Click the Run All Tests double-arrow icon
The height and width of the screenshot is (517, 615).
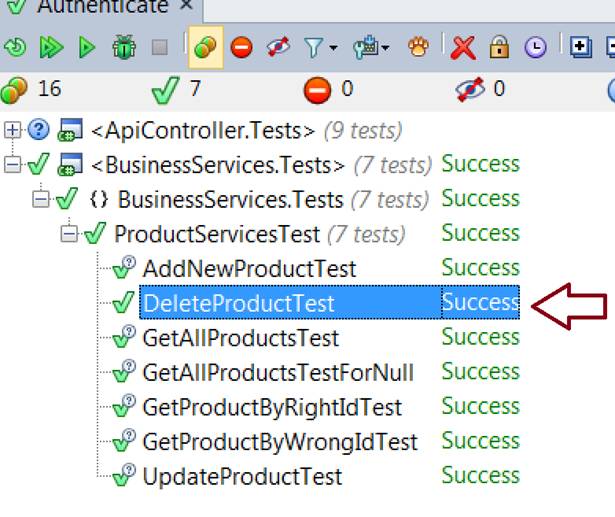pyautogui.click(x=51, y=46)
